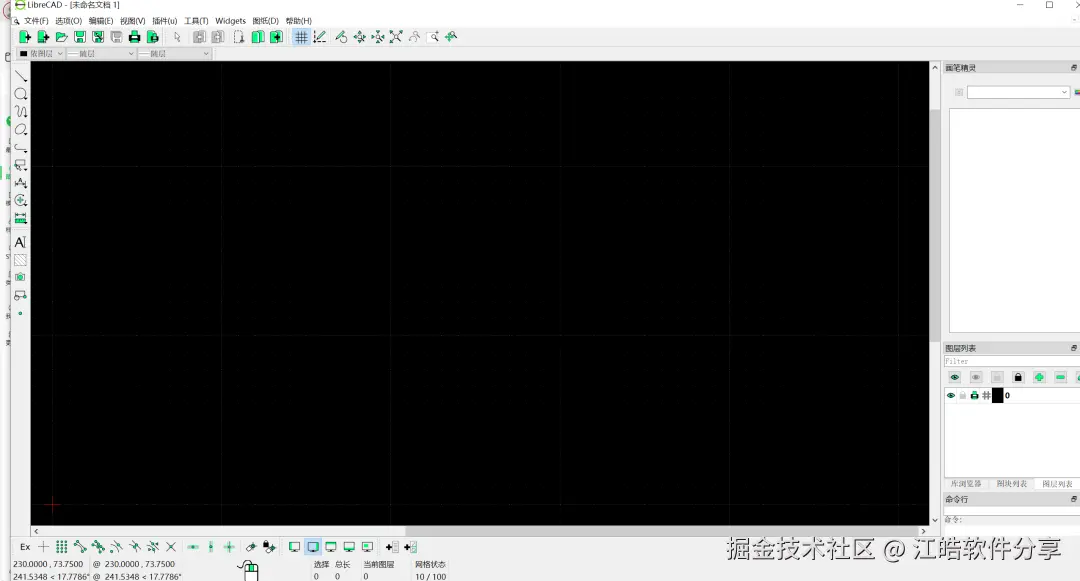
Task: Save the drawing with the floppy icon
Action: [x=80, y=37]
